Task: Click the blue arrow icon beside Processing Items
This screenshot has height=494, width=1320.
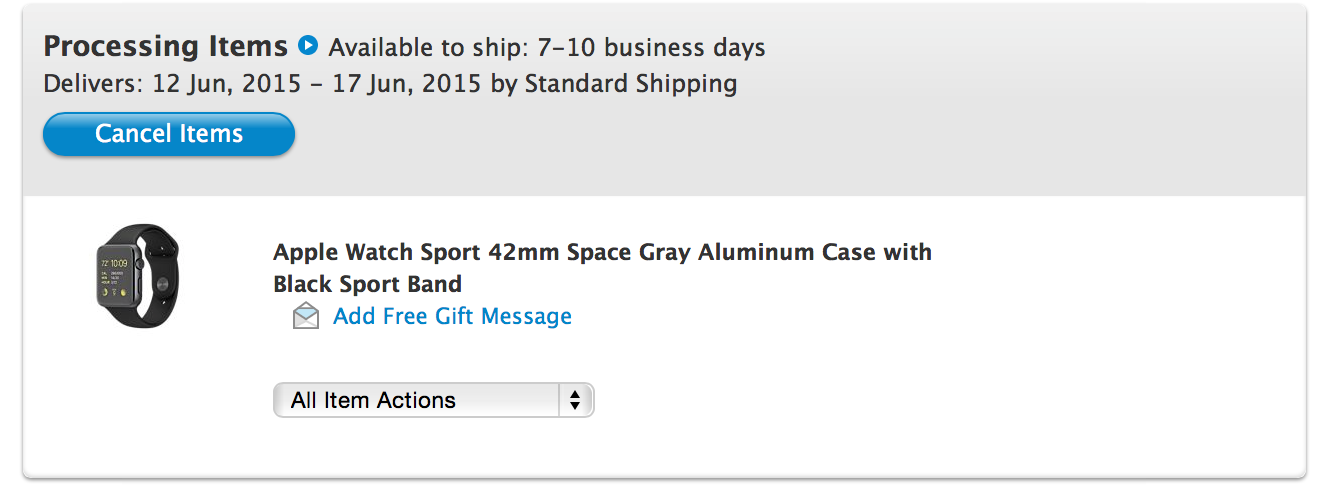Action: (308, 46)
